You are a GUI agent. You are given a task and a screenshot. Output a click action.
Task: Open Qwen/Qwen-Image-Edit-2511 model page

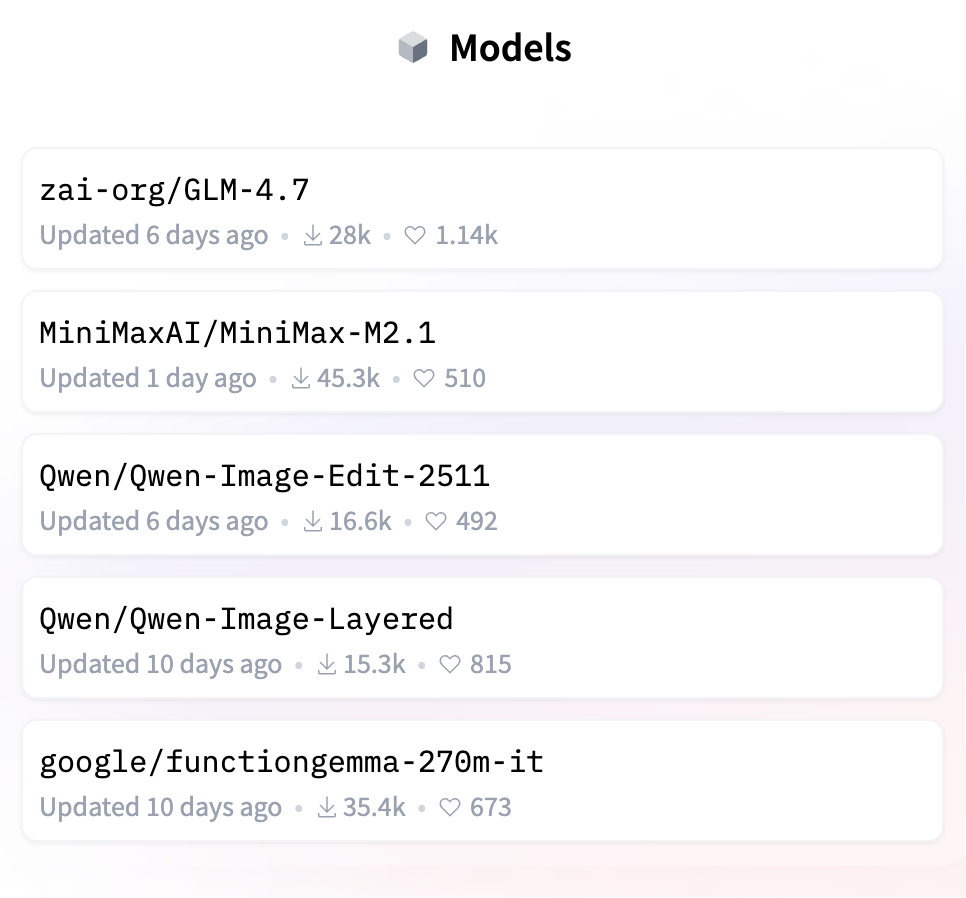click(x=264, y=475)
